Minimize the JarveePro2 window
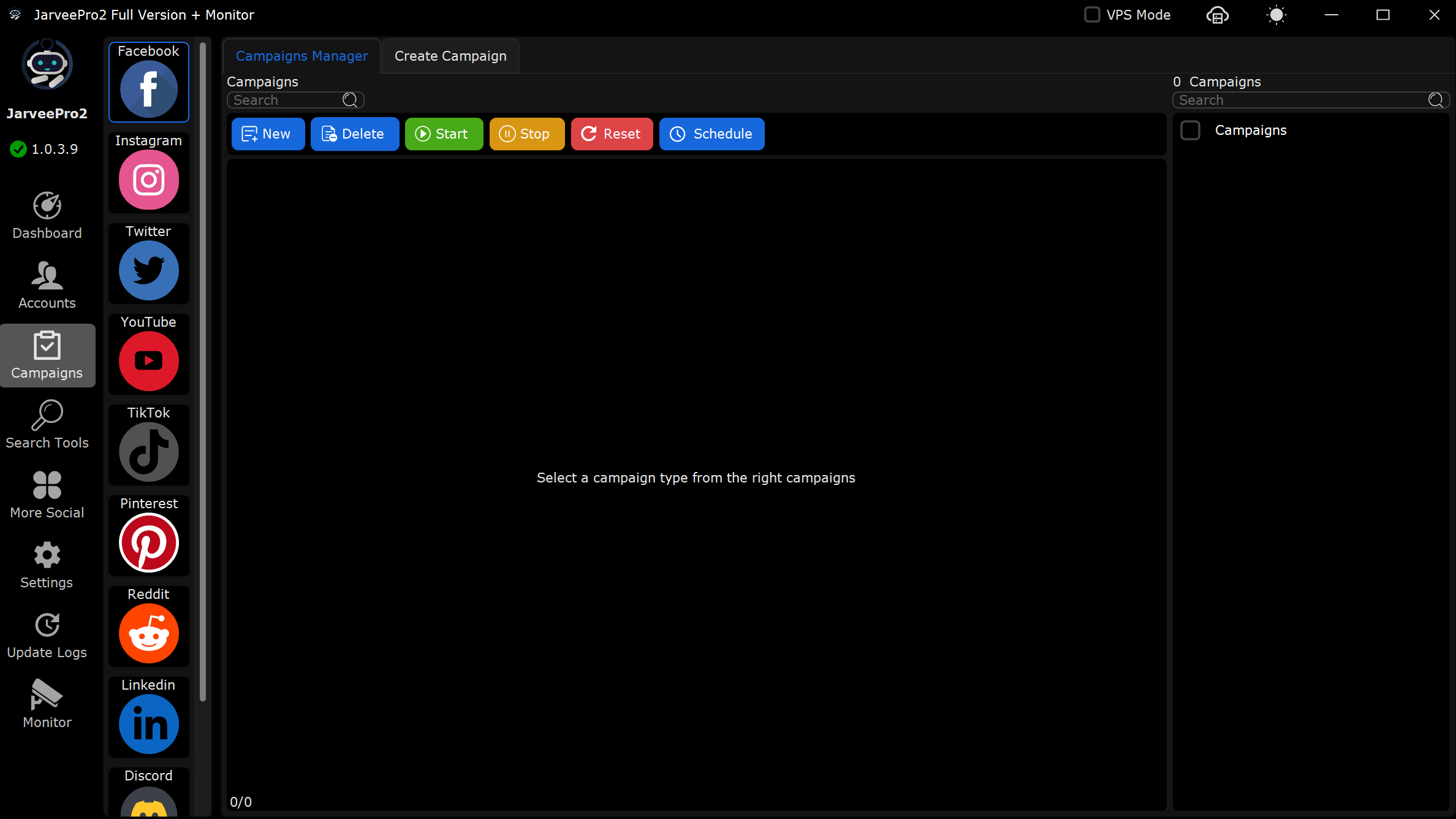Viewport: 1456px width, 819px height. 1332,15
